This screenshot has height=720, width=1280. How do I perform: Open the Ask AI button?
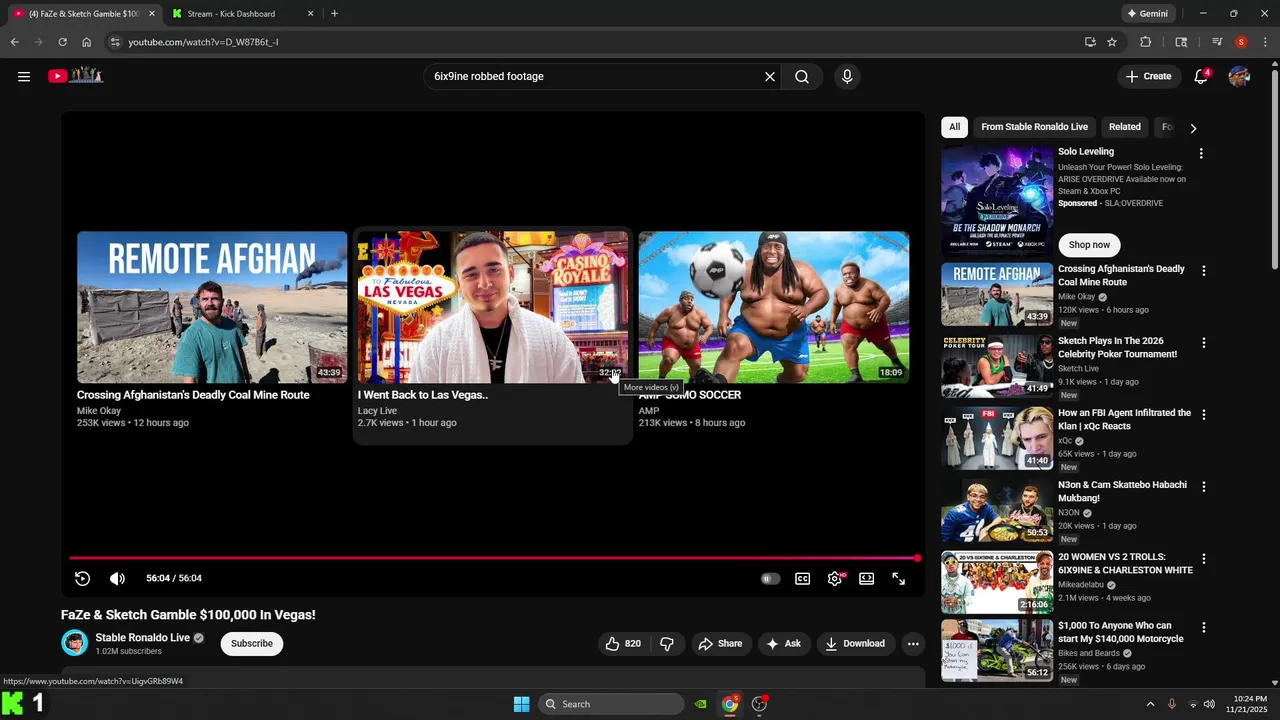tap(783, 644)
